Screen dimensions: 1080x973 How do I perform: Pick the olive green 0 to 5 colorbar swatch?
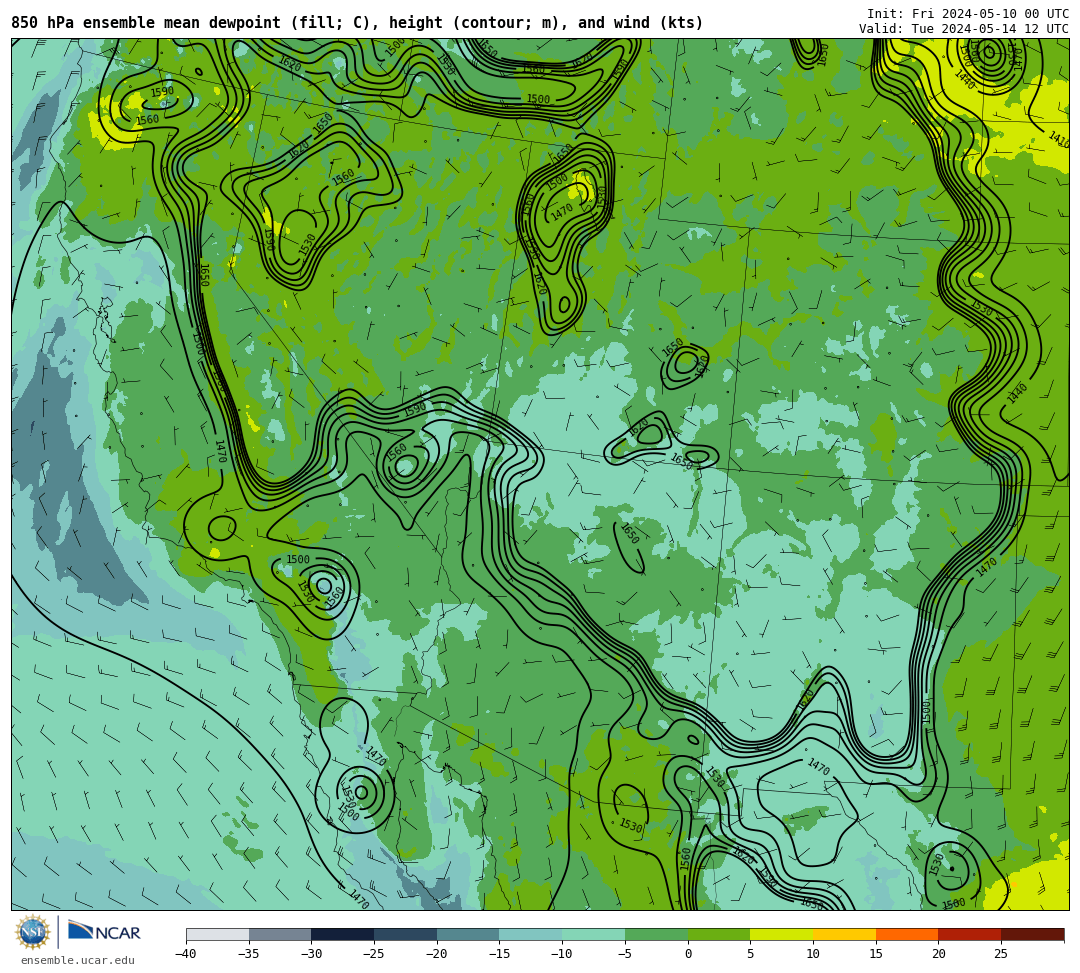tap(719, 934)
